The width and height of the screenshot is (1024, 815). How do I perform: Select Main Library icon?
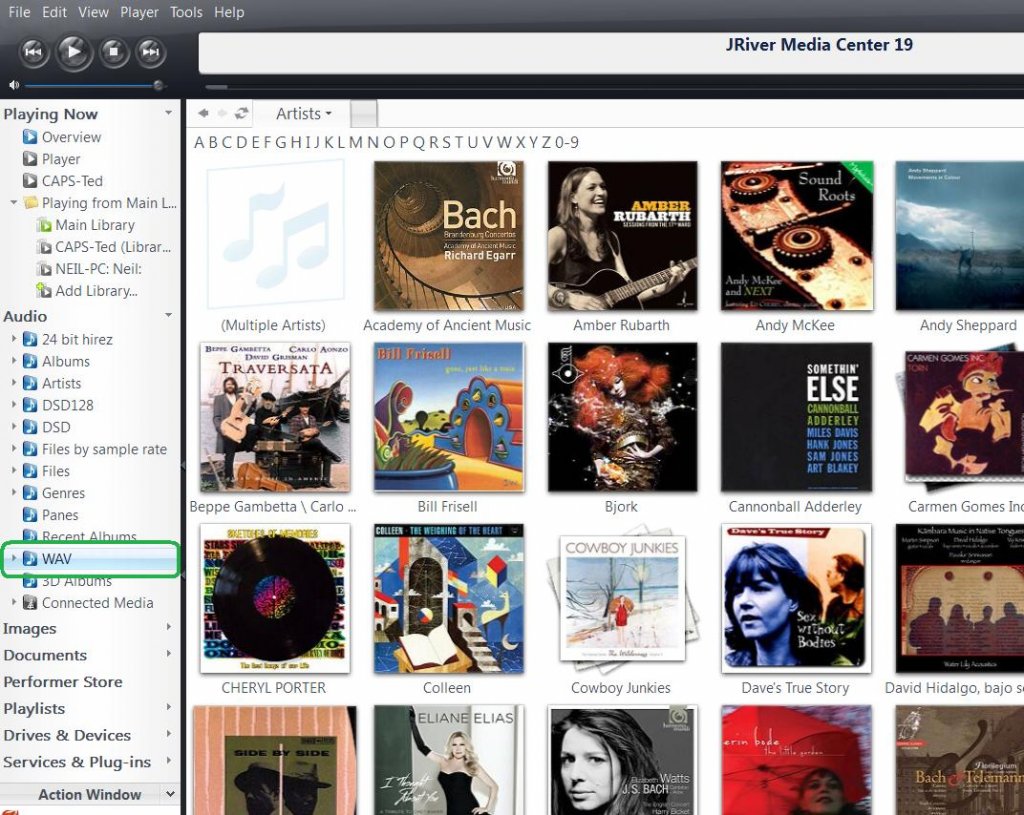tap(44, 225)
